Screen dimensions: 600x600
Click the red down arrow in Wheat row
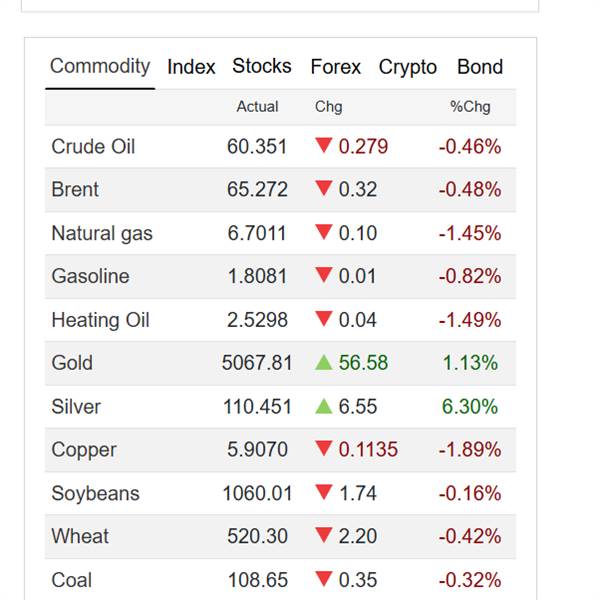323,536
